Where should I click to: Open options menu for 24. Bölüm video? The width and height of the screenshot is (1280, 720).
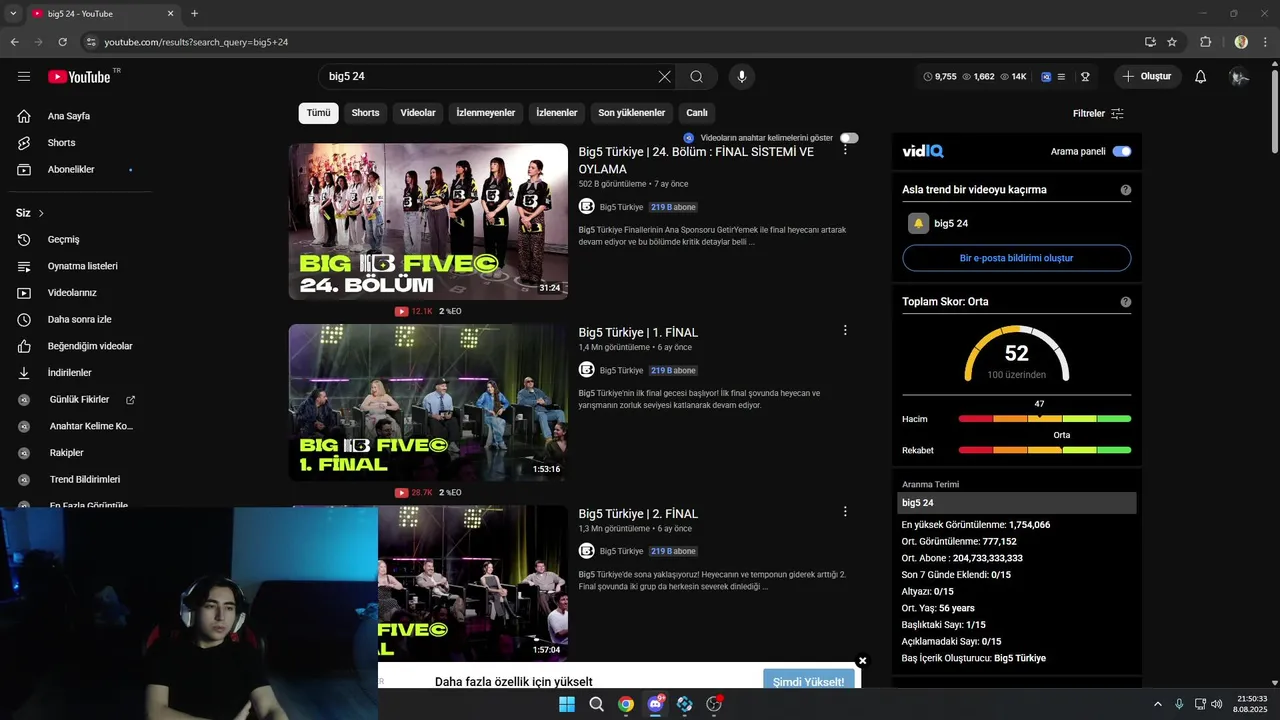tap(845, 149)
